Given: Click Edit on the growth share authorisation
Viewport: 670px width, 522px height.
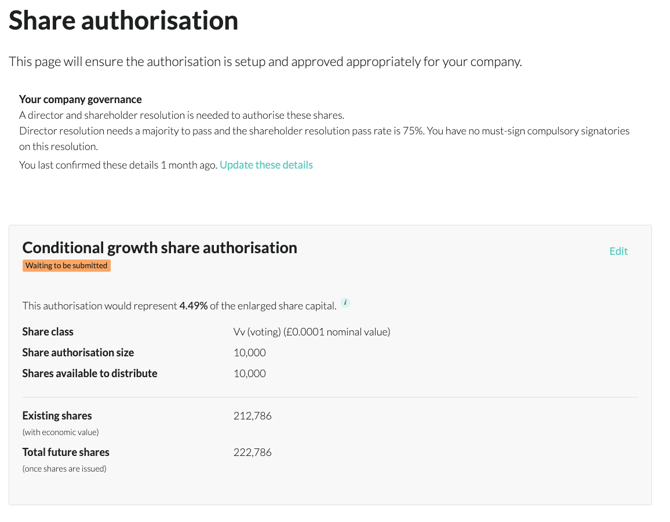Looking at the screenshot, I should [x=618, y=251].
